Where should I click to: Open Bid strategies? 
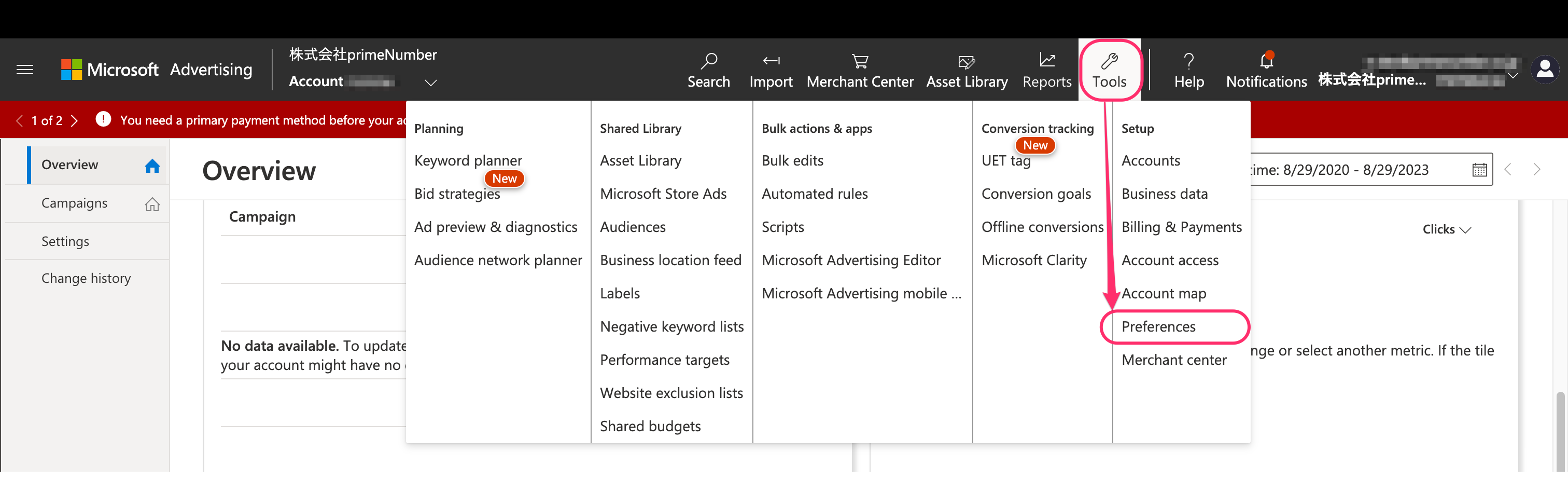click(457, 194)
